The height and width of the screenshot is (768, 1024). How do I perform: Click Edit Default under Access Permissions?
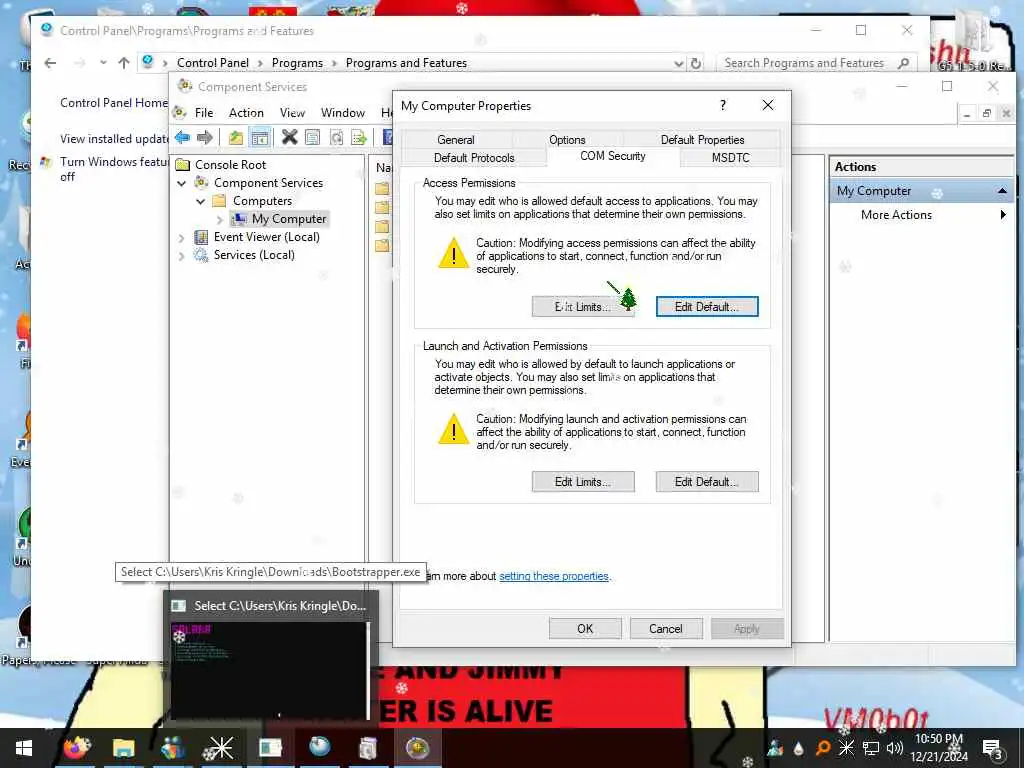(707, 307)
